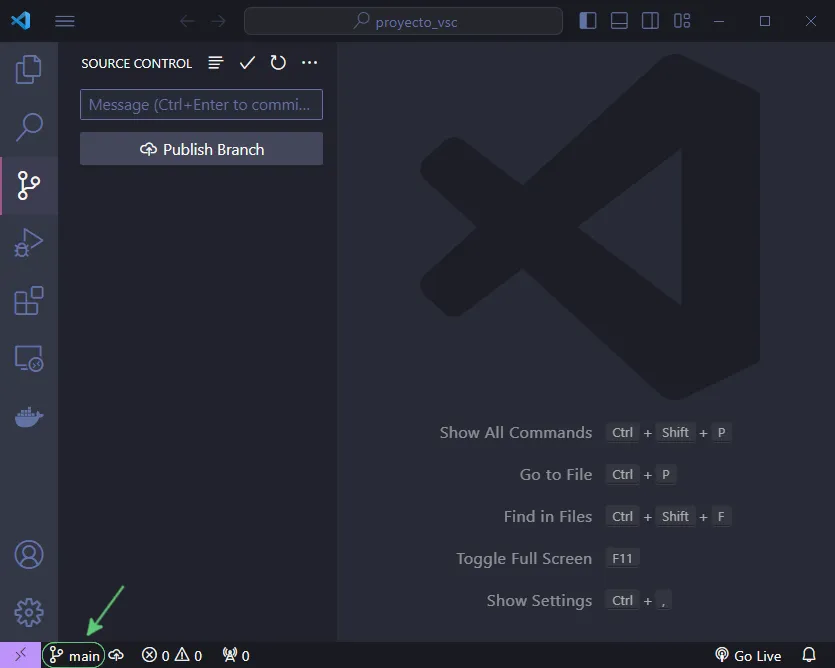Toggle the Secondary Side Bar layout button
Screen dimensions: 835x668
650,21
